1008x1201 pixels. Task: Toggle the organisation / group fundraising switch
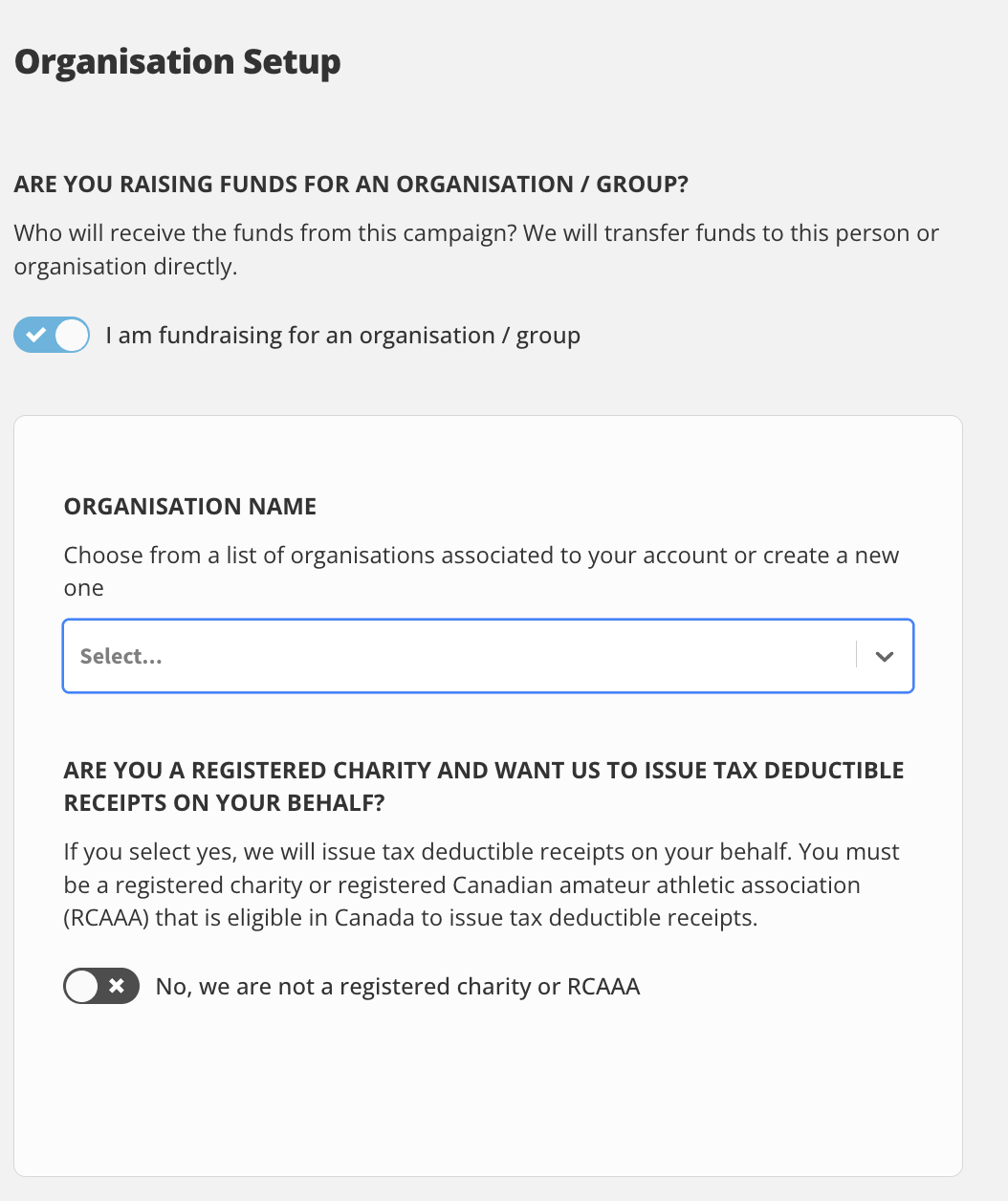[52, 336]
